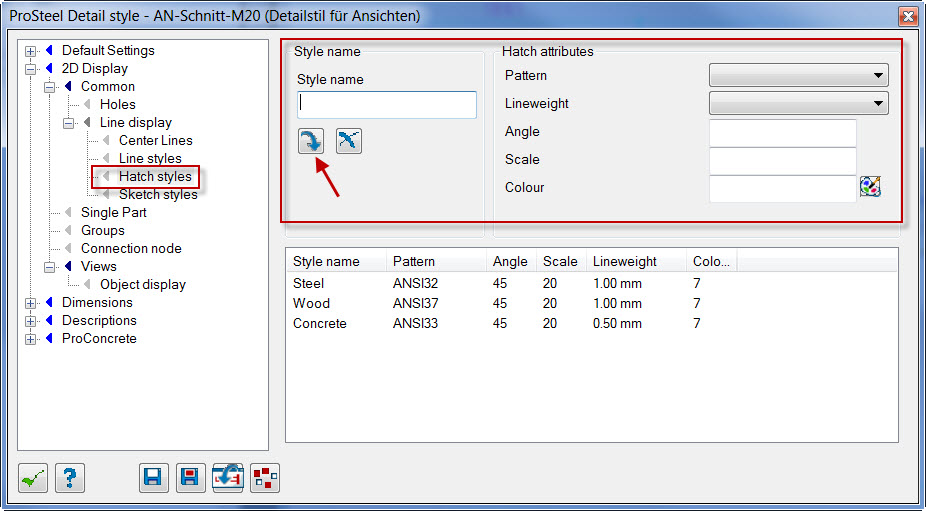The height and width of the screenshot is (511, 926).
Task: Click the ANSI33 pattern cell
Action: [415, 324]
